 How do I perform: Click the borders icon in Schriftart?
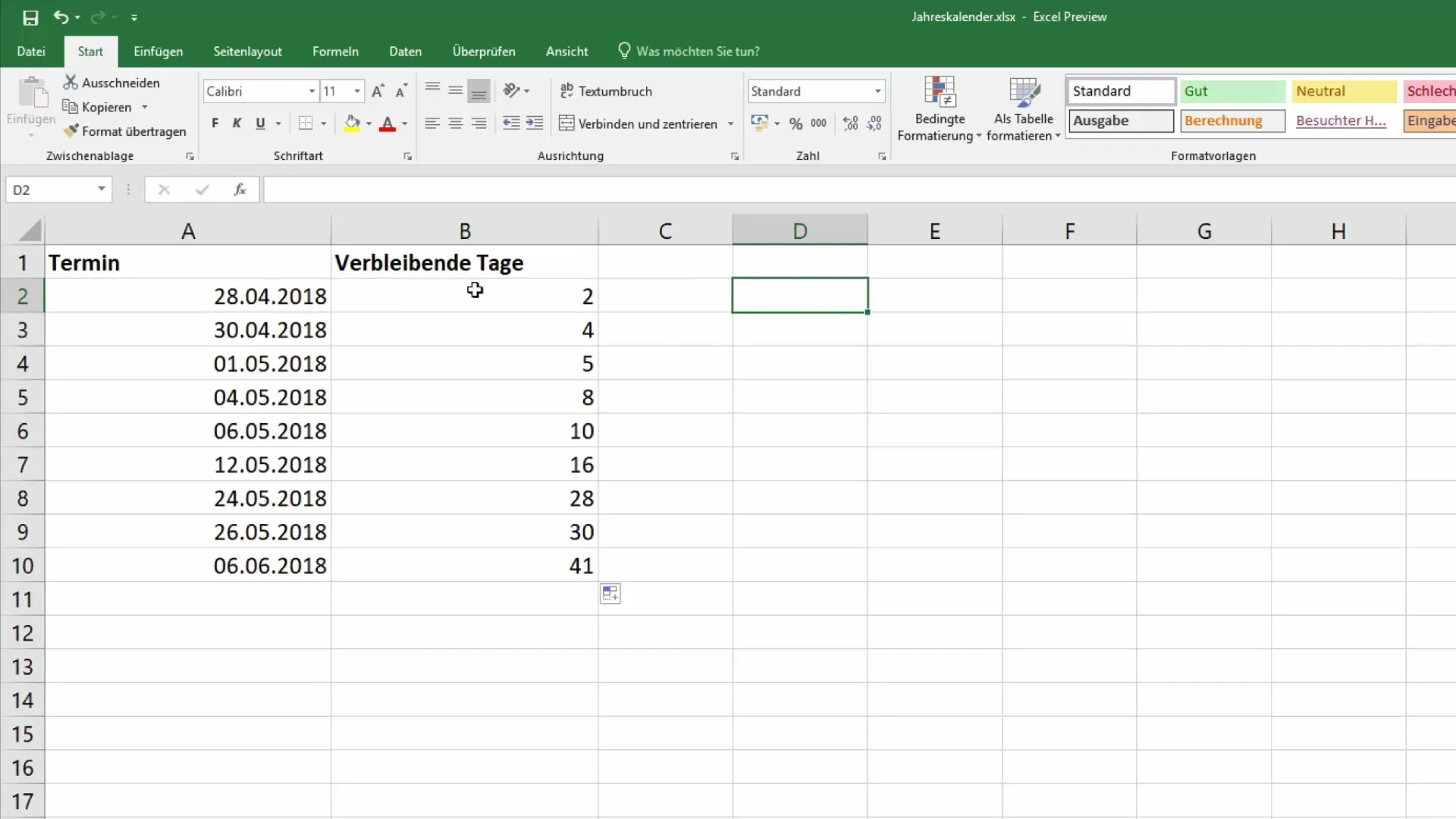[x=306, y=123]
